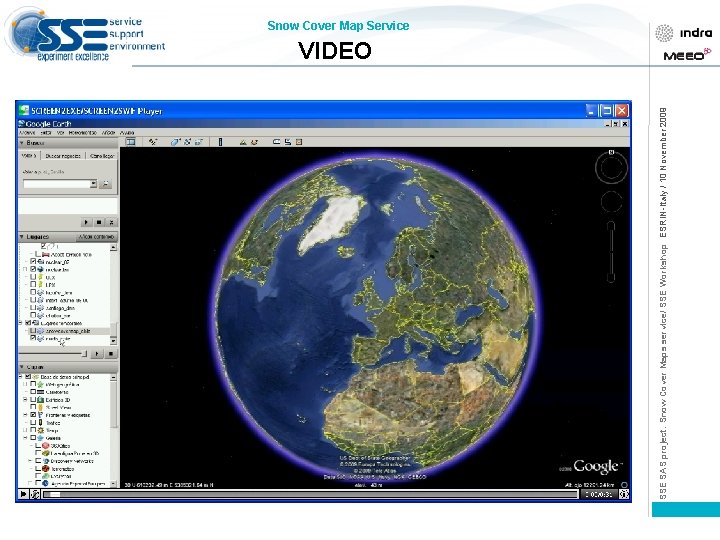
Task: Uncheck the Lugares temporales checkbox
Action: (28, 323)
